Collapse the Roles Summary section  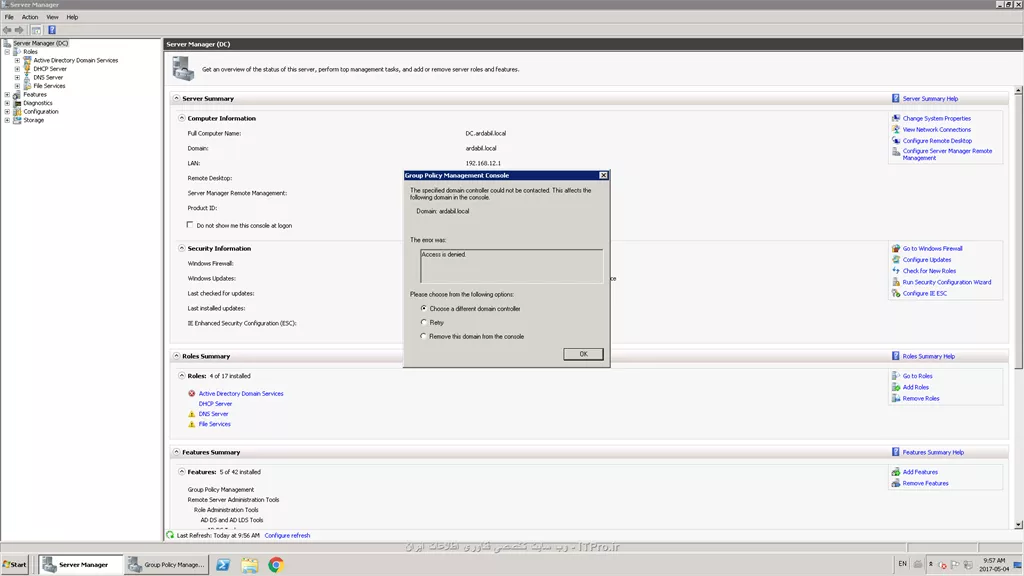176,356
